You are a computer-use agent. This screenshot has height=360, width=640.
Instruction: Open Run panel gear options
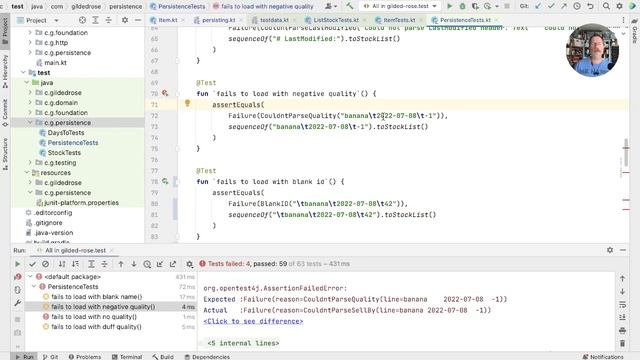coord(610,250)
